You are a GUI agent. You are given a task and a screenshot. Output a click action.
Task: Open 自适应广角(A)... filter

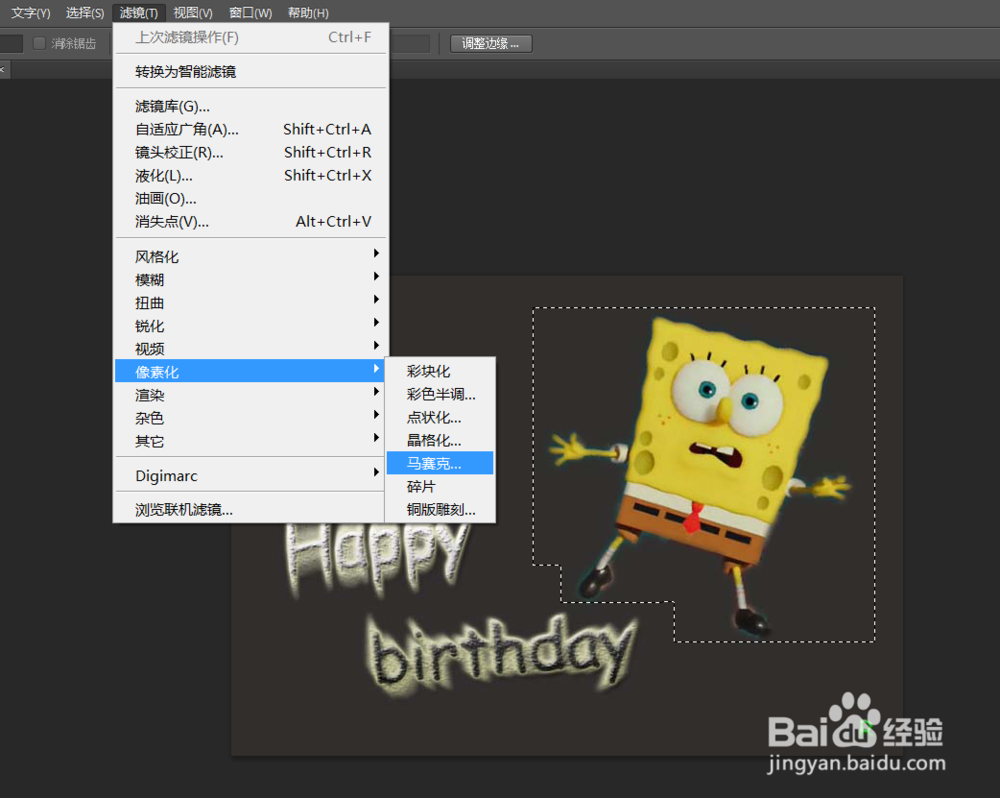[x=251, y=129]
